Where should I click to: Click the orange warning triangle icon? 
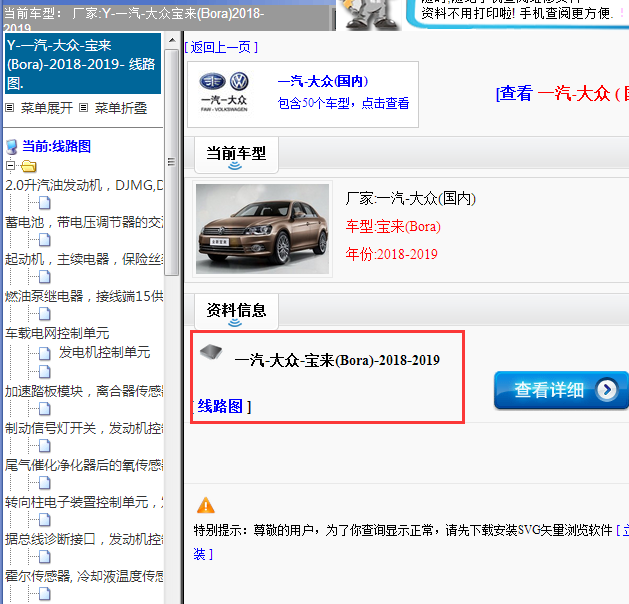click(x=206, y=505)
